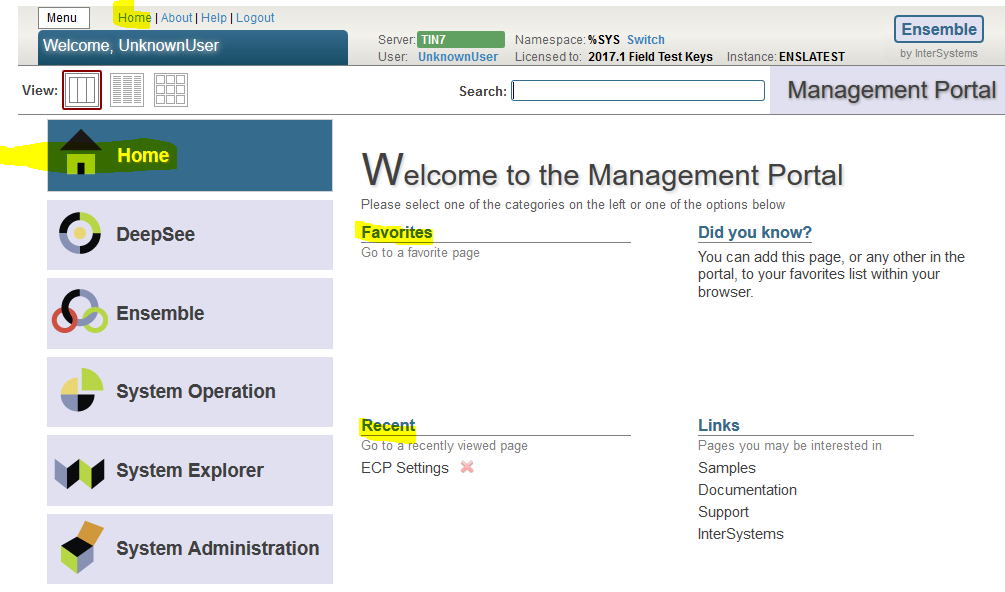This screenshot has height=592, width=1005.
Task: Open the System Operation category
Action: (190, 391)
